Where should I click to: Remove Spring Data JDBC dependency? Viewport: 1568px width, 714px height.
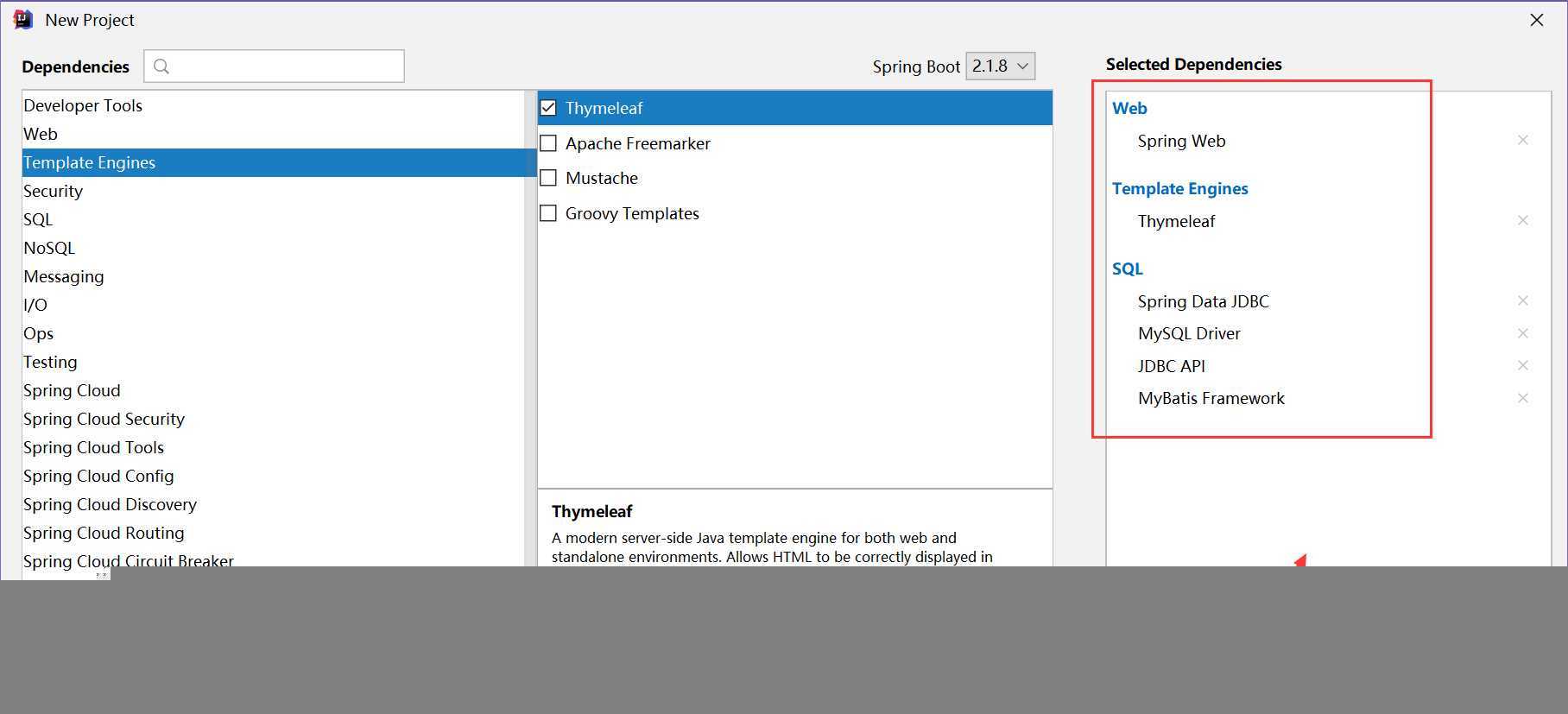[x=1523, y=300]
